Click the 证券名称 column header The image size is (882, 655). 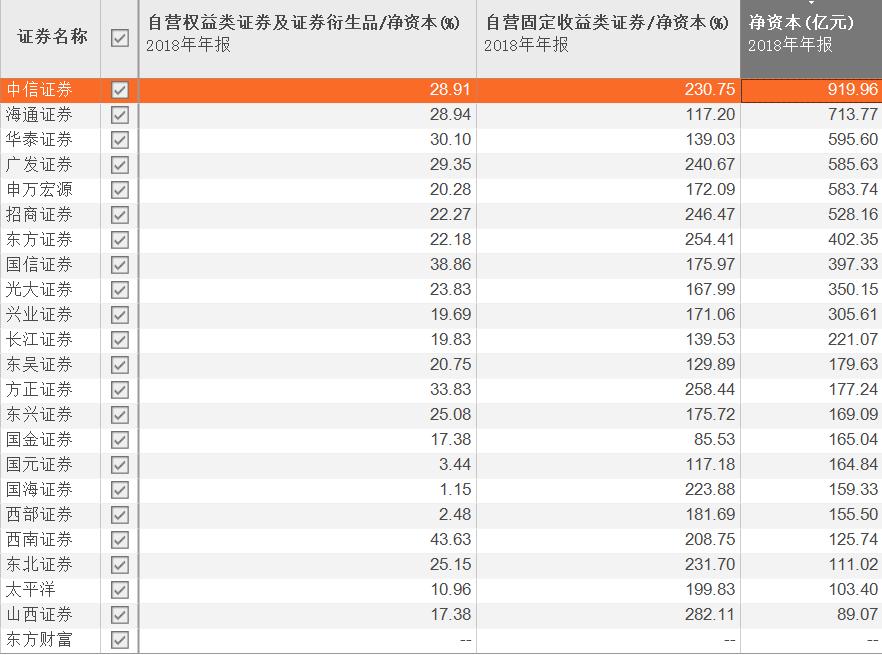click(50, 36)
